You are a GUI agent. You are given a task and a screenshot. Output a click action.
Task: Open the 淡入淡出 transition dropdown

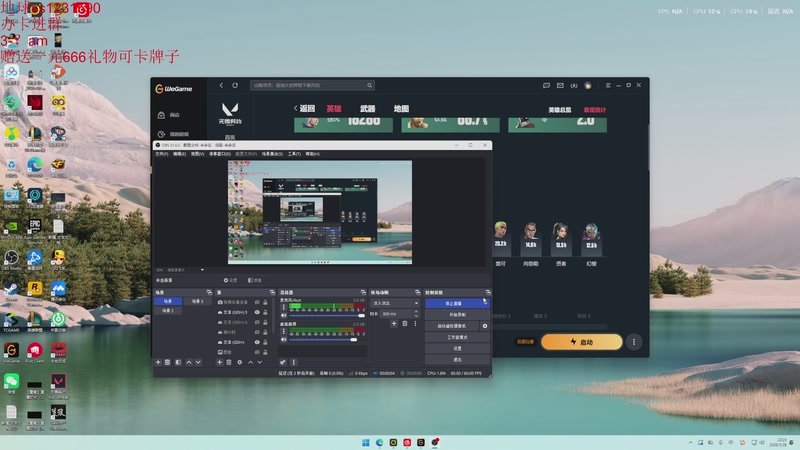tap(395, 303)
